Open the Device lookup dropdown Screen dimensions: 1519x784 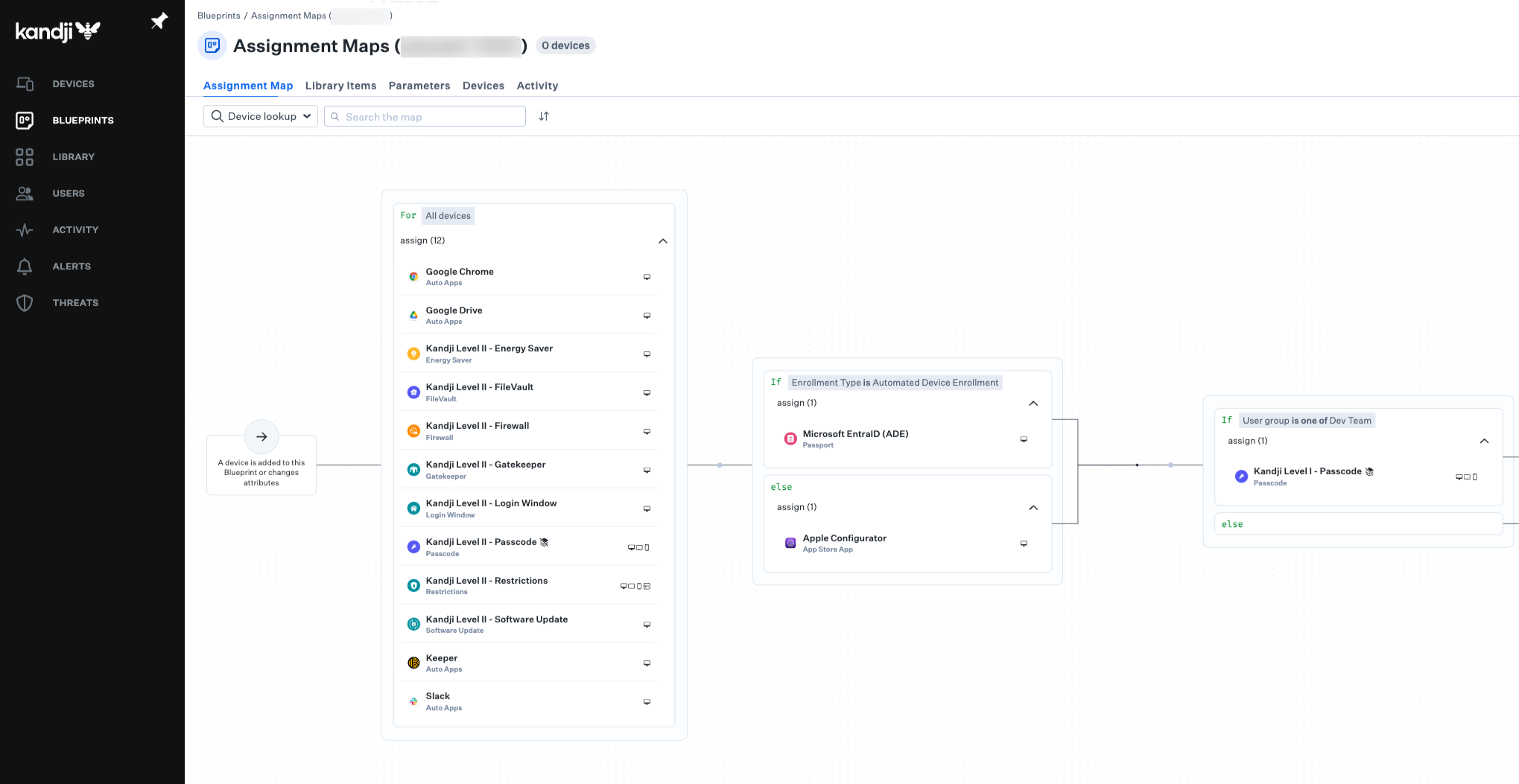[x=261, y=116]
